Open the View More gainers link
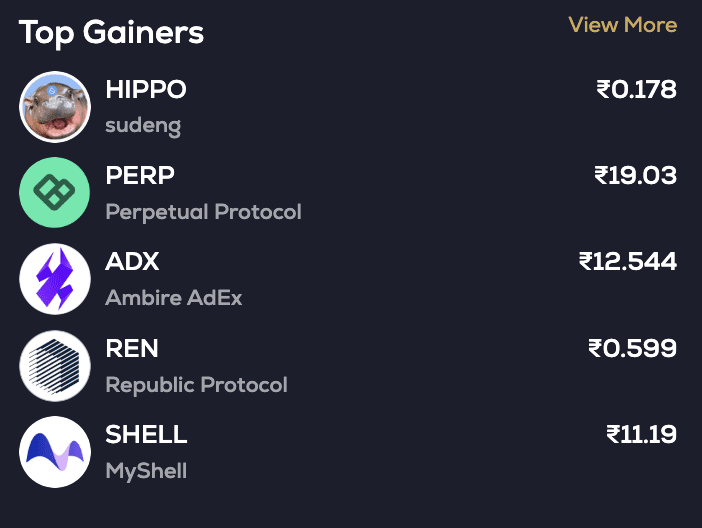The image size is (702, 528). coord(622,25)
